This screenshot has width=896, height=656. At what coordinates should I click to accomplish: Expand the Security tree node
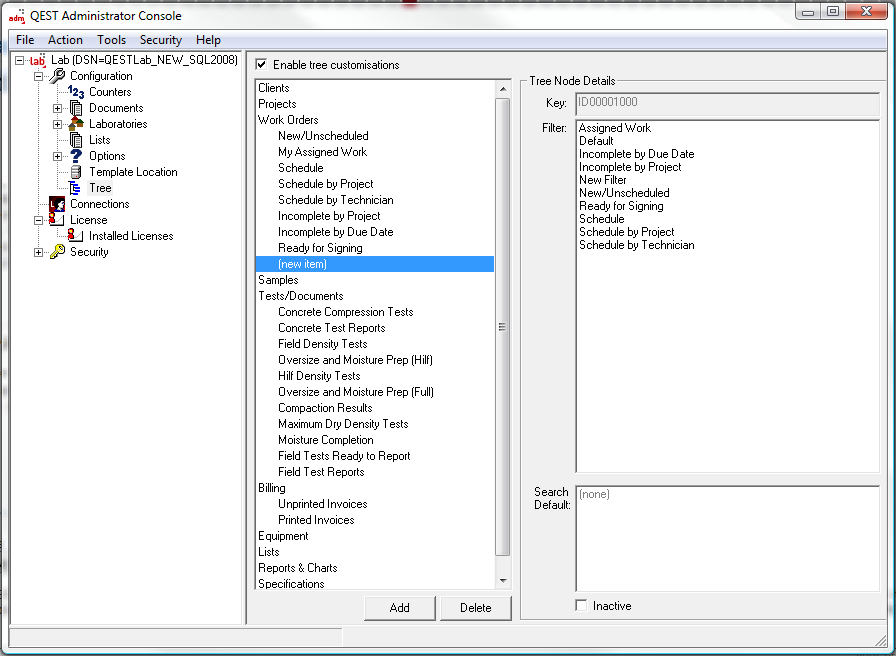[39, 252]
